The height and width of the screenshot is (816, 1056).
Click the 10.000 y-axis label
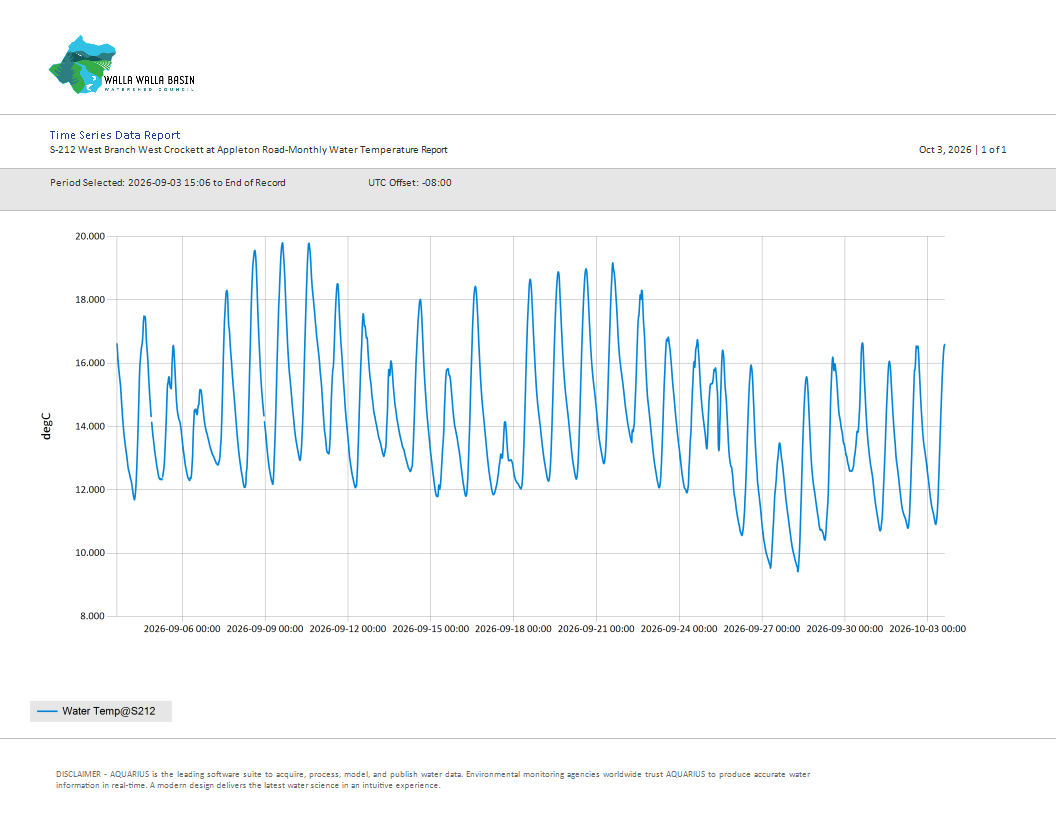[90, 553]
